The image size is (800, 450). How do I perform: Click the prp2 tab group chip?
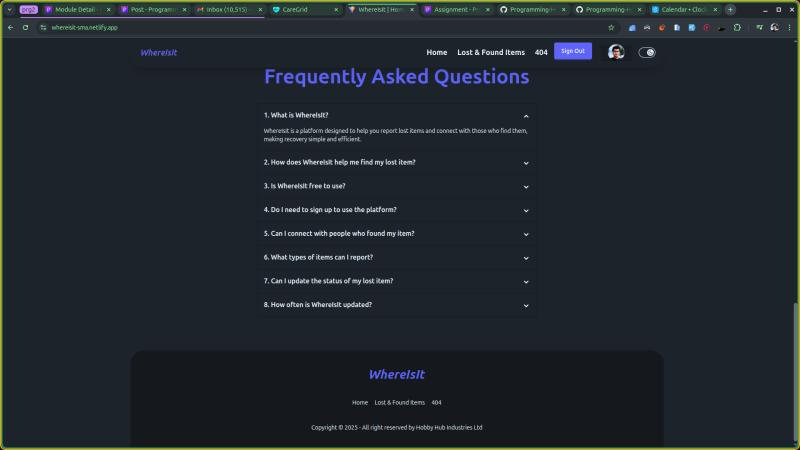(29, 10)
